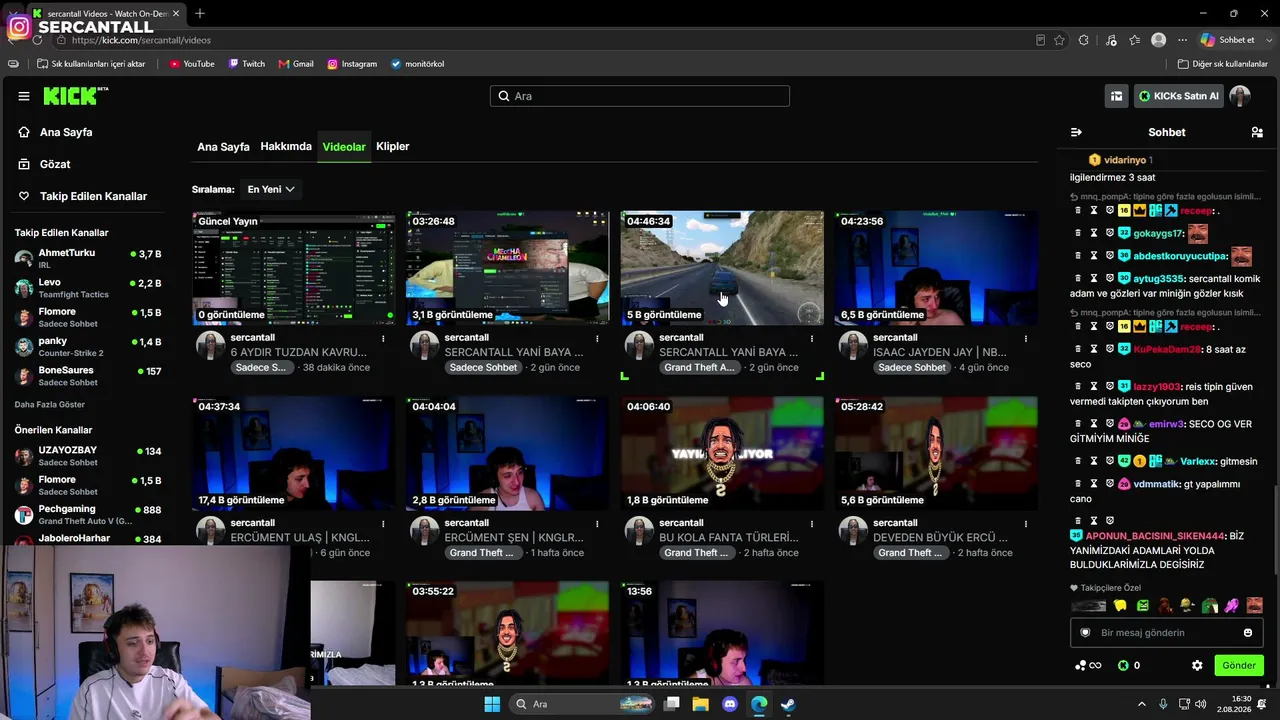
Task: Open Levo channel in sidebar
Action: coord(88,288)
